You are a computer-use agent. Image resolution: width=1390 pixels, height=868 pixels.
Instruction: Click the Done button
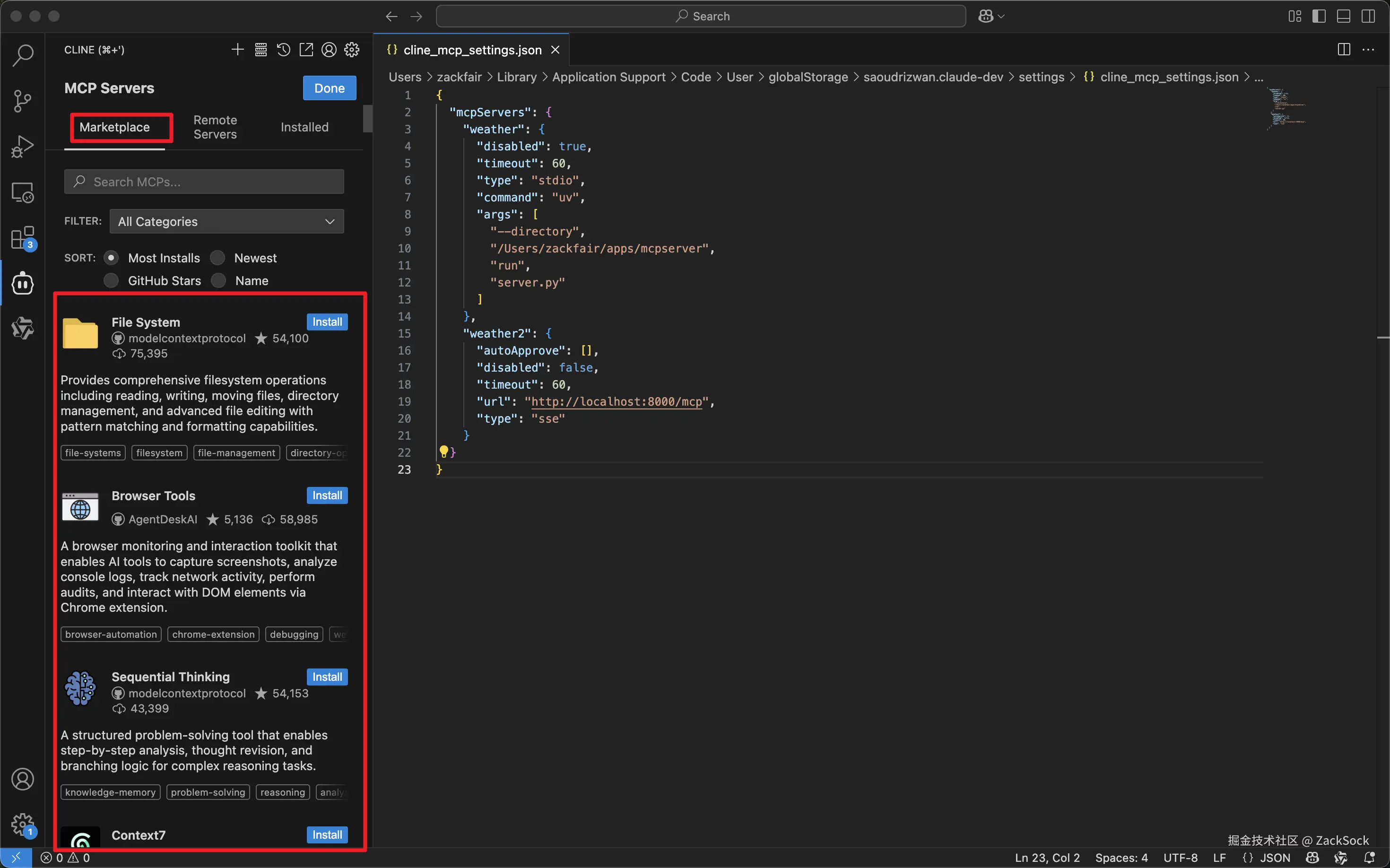329,88
